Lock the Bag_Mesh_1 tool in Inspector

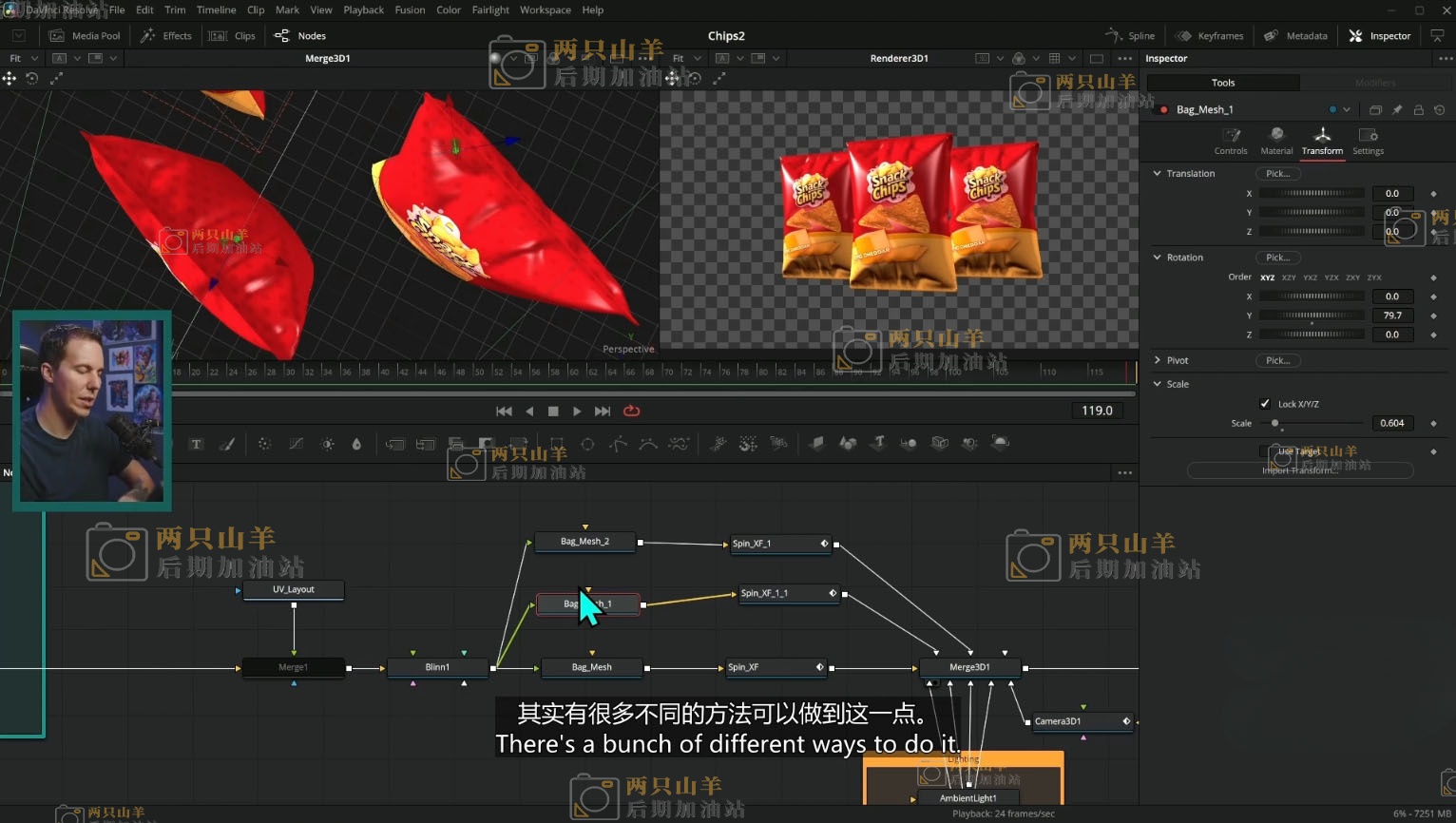(1418, 110)
